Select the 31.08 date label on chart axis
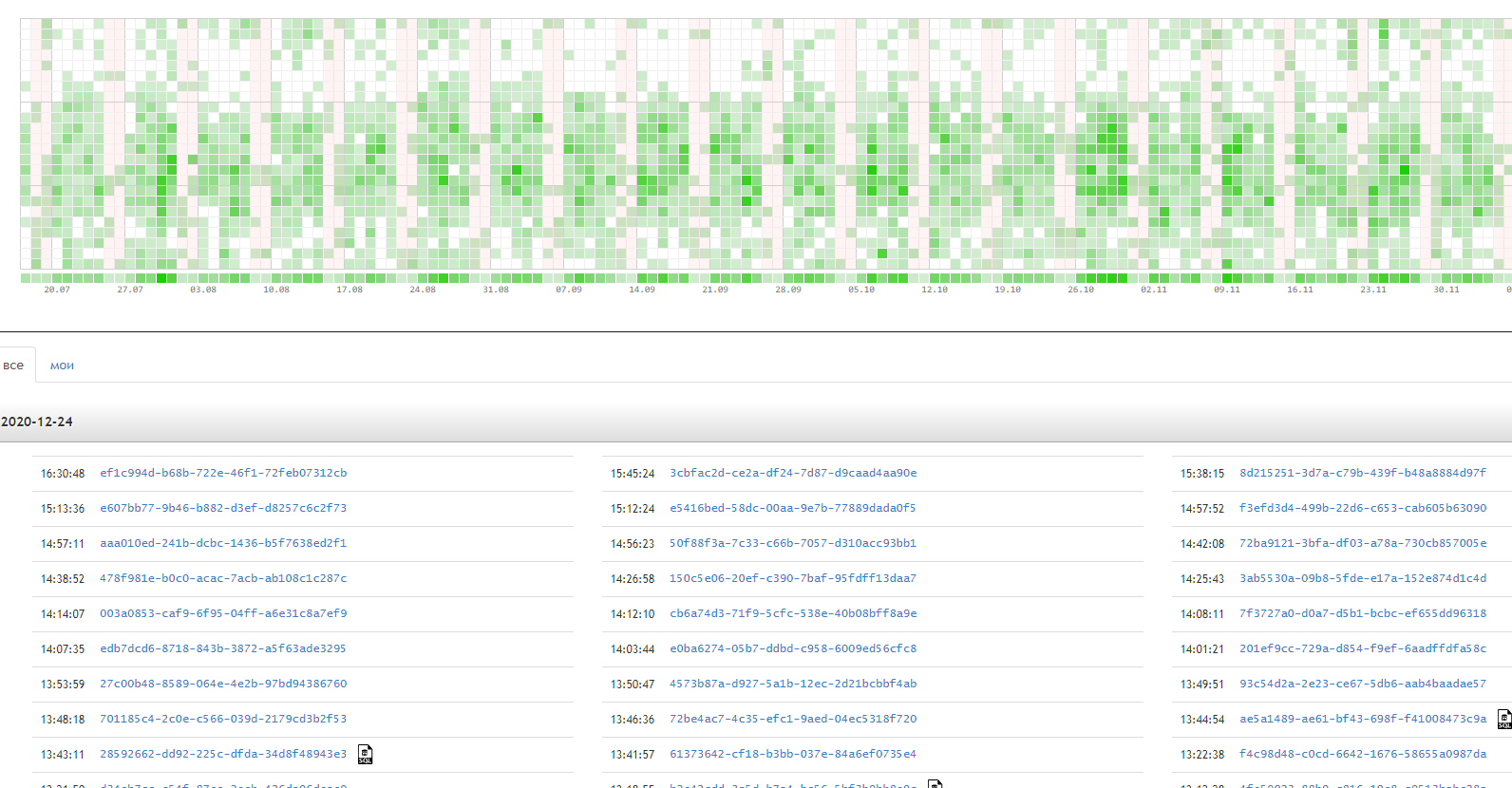Image resolution: width=1512 pixels, height=788 pixels. [x=496, y=290]
